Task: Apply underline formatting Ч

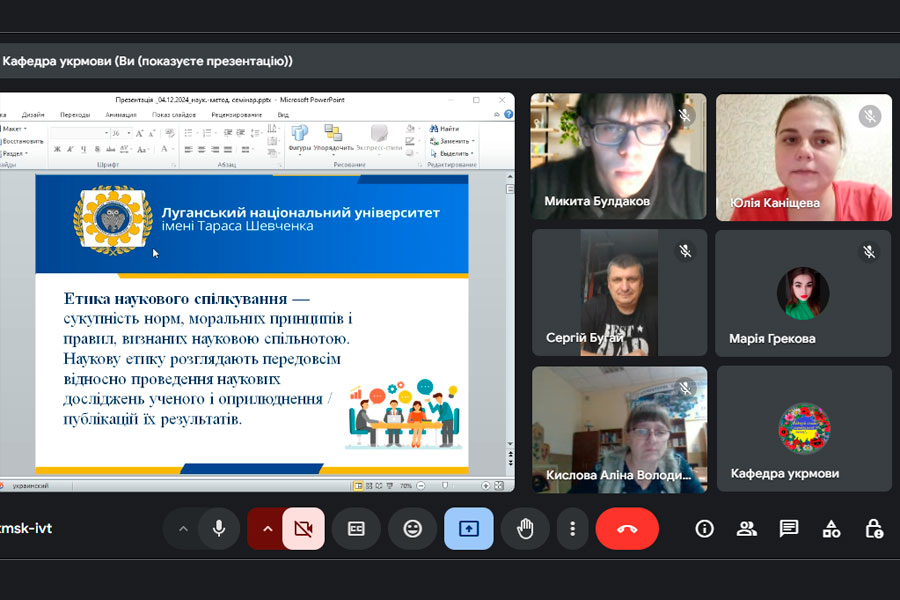Action: coord(83,149)
